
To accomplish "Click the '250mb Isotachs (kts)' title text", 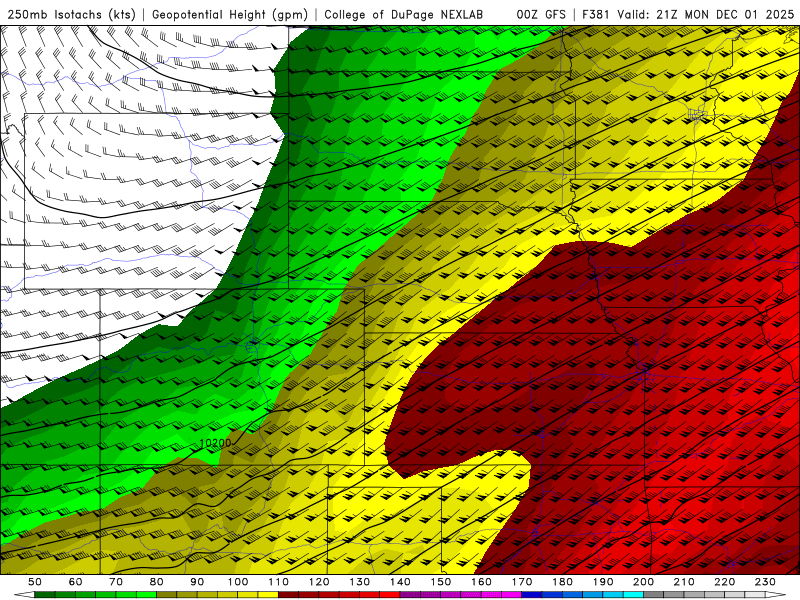I will [x=71, y=14].
